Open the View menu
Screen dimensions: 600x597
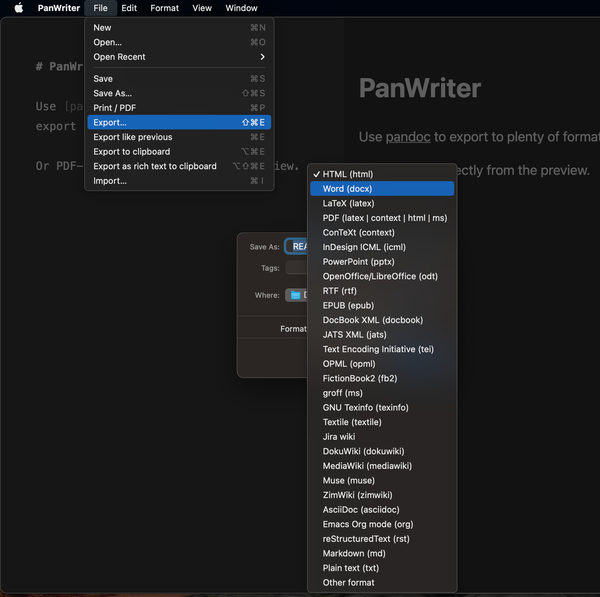(x=202, y=8)
